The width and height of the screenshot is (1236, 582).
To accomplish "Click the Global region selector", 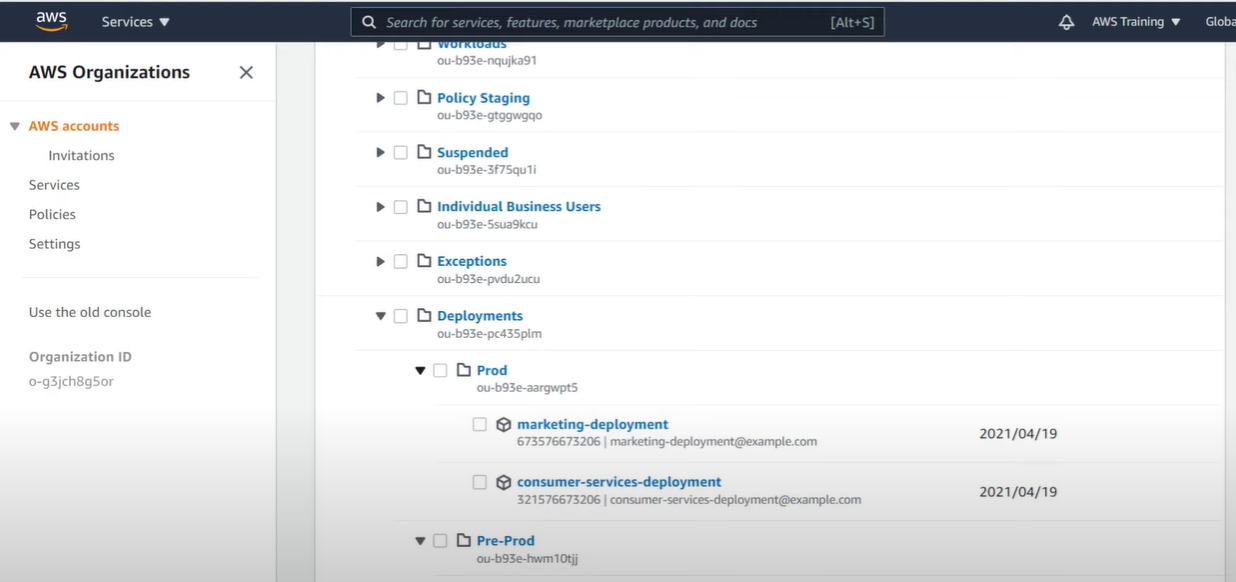I will (1220, 22).
